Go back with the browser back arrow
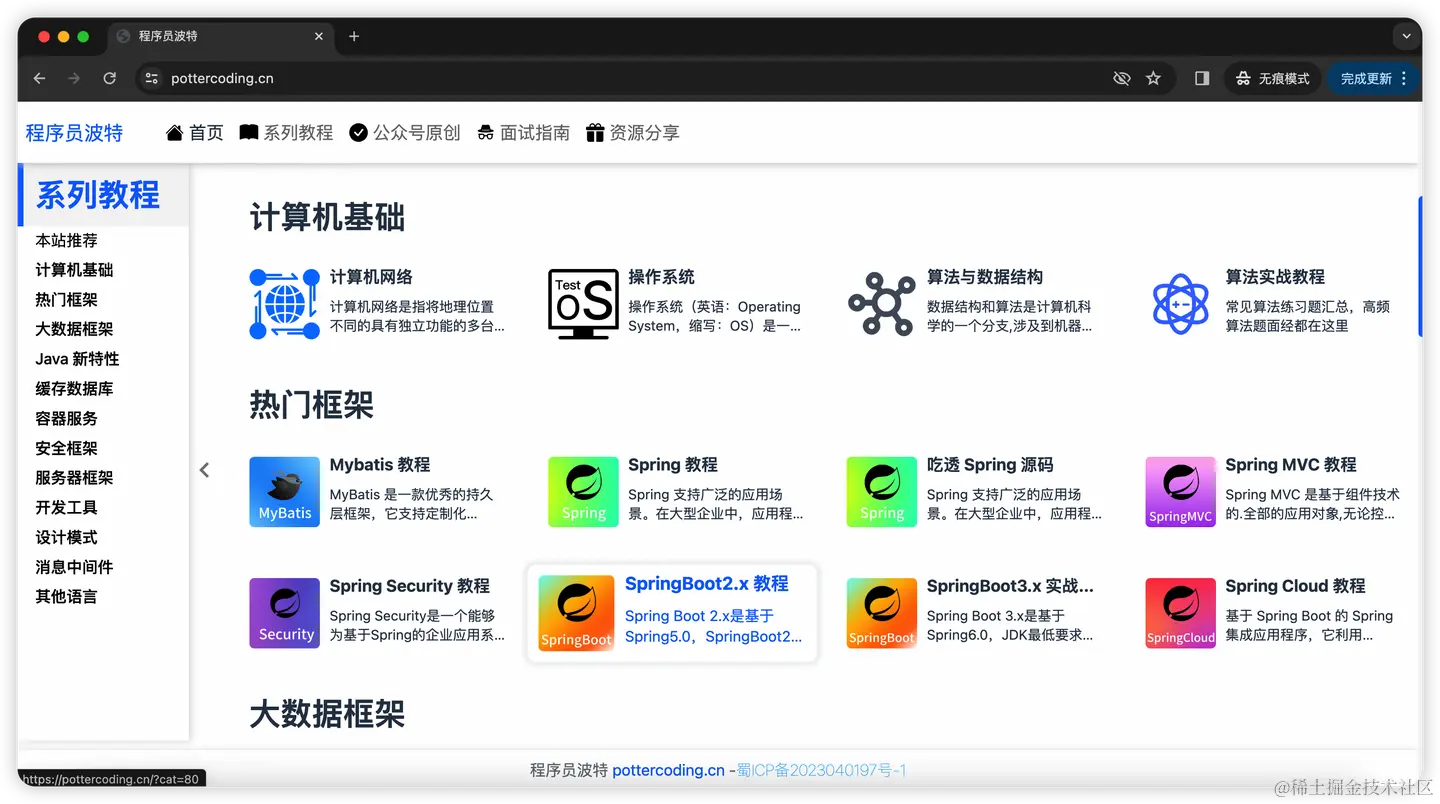Image resolution: width=1440 pixels, height=804 pixels. [x=40, y=78]
